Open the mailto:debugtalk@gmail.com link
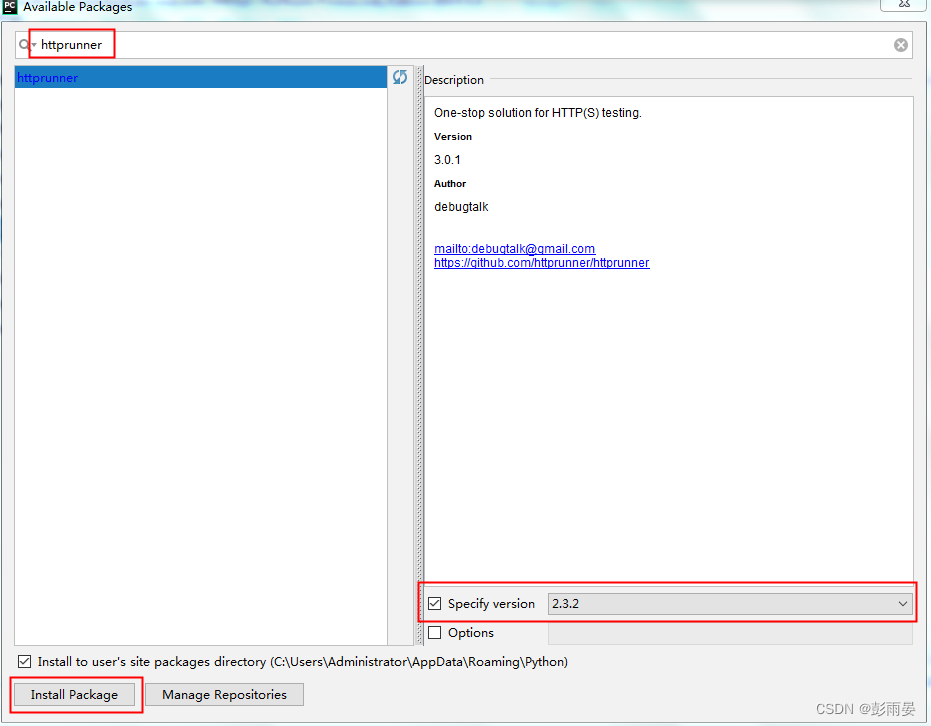 [514, 249]
